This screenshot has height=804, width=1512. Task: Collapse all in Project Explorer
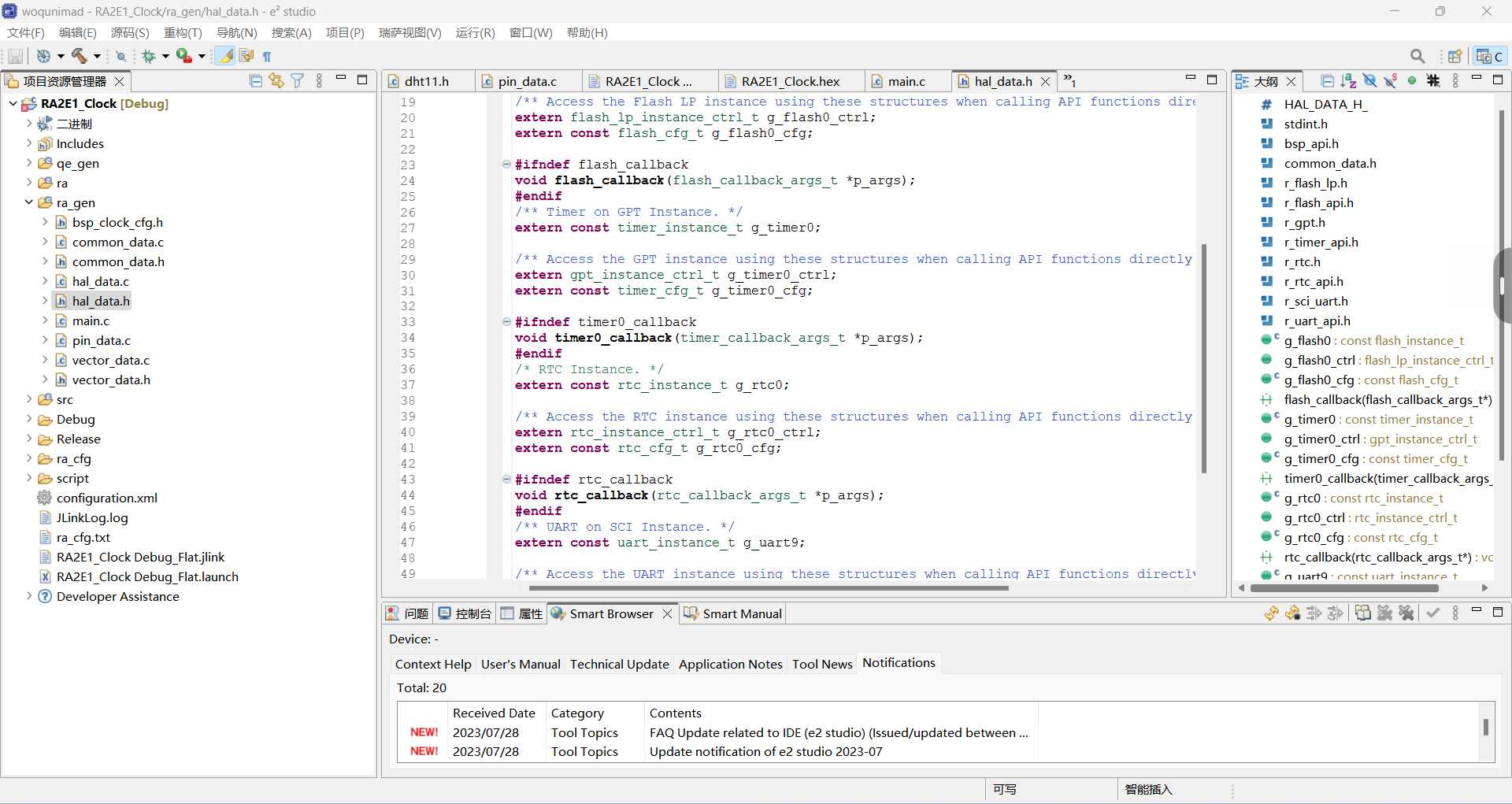[256, 80]
